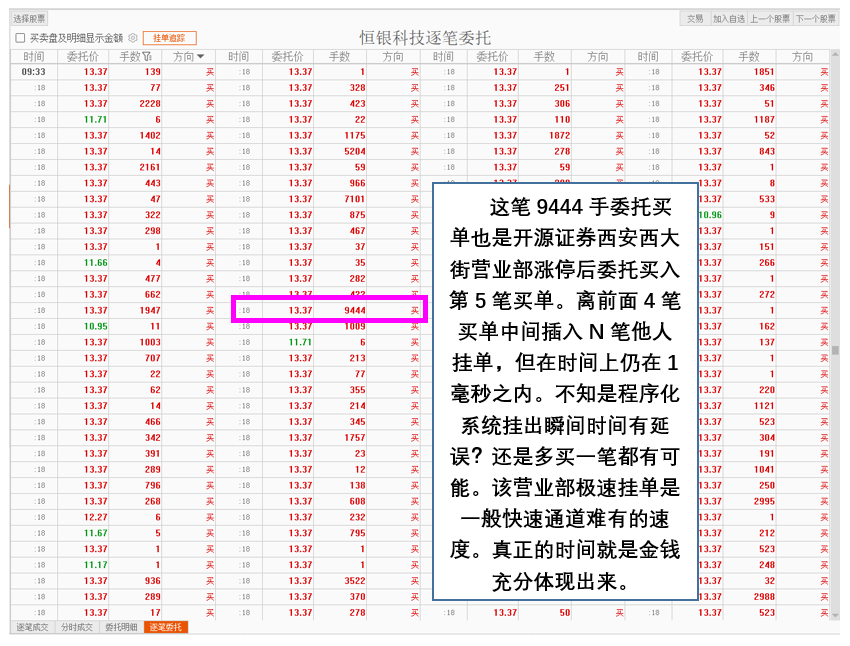This screenshot has width=850, height=646.
Task: Open the 委托明细 tab
Action: click(x=121, y=627)
